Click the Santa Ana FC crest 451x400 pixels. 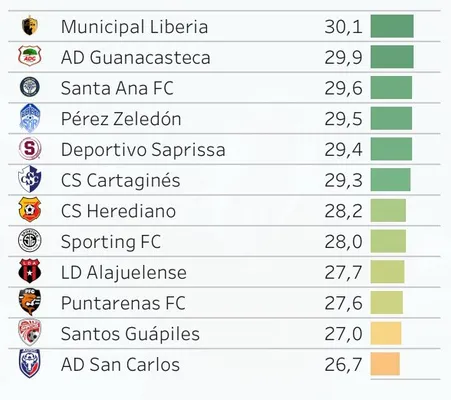point(30,87)
